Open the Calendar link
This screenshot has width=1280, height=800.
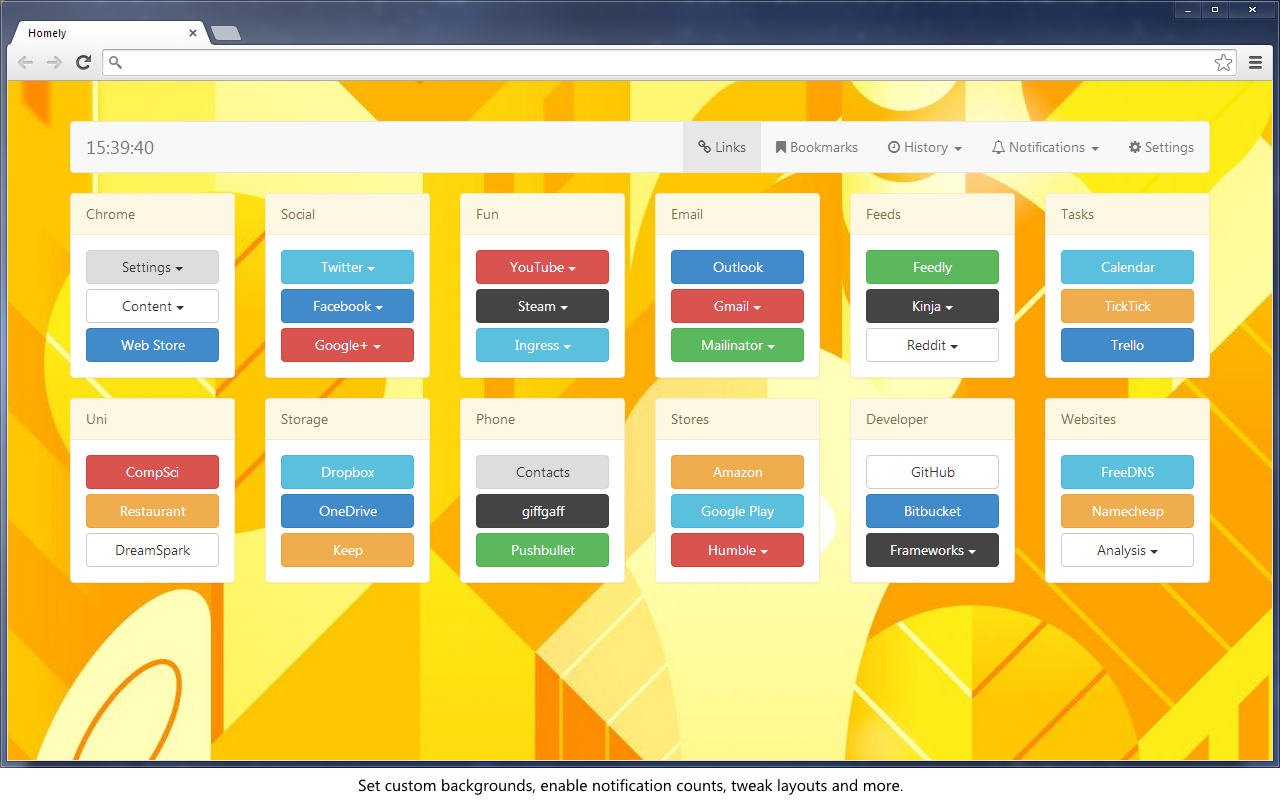pos(1127,267)
